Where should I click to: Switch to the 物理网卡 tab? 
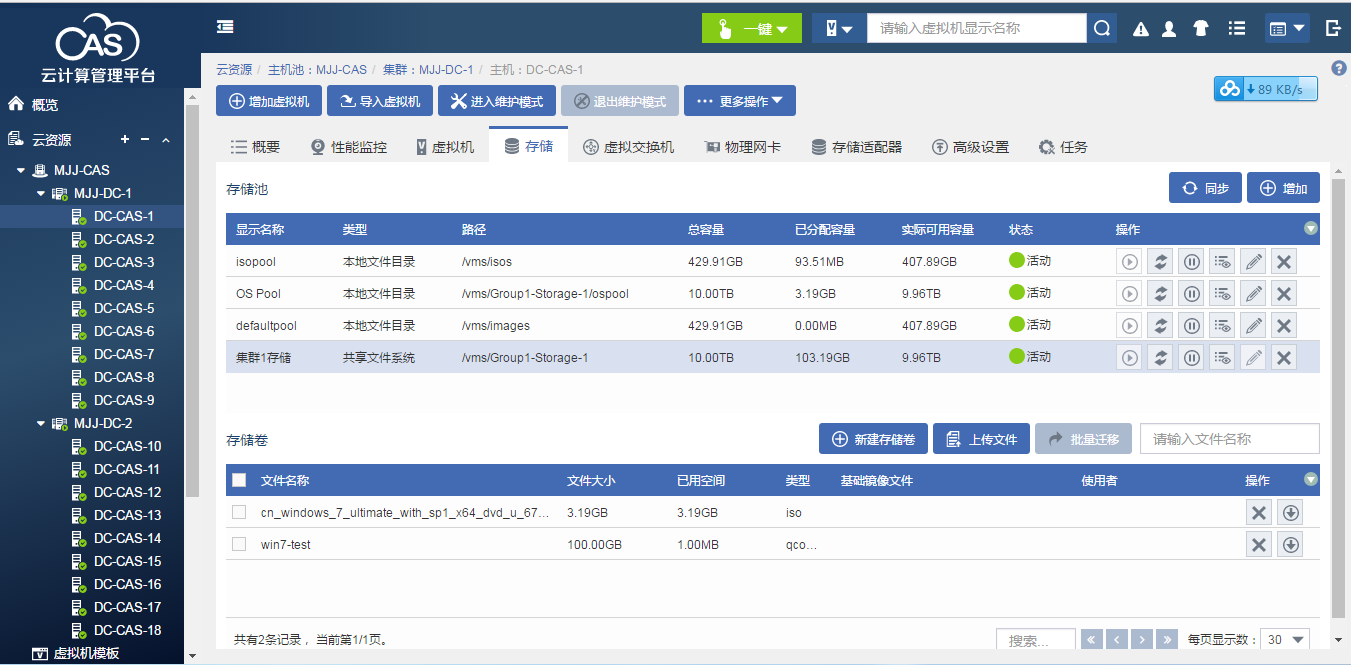(743, 147)
